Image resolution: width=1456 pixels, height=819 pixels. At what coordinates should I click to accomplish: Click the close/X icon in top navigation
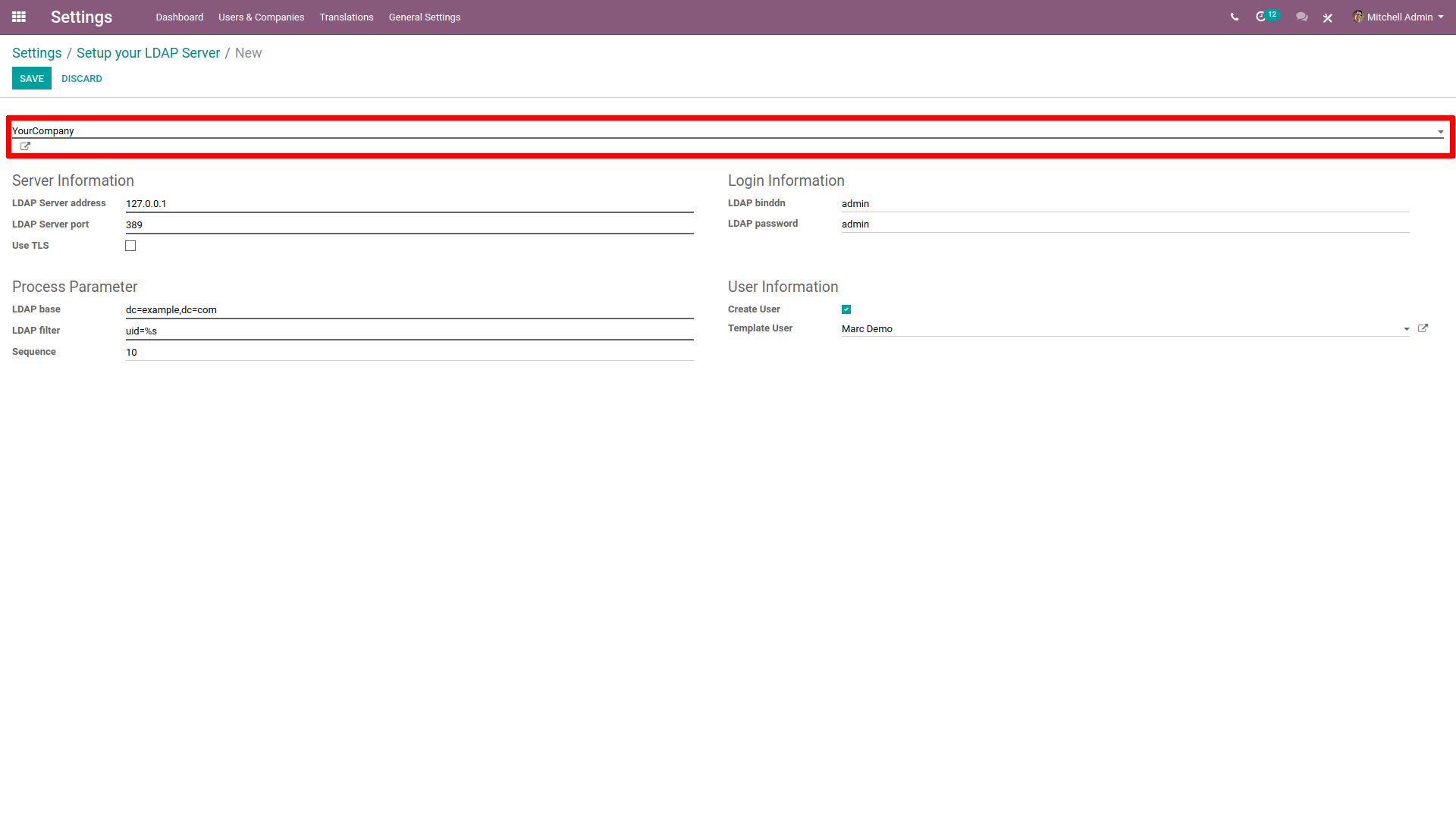(x=1328, y=17)
